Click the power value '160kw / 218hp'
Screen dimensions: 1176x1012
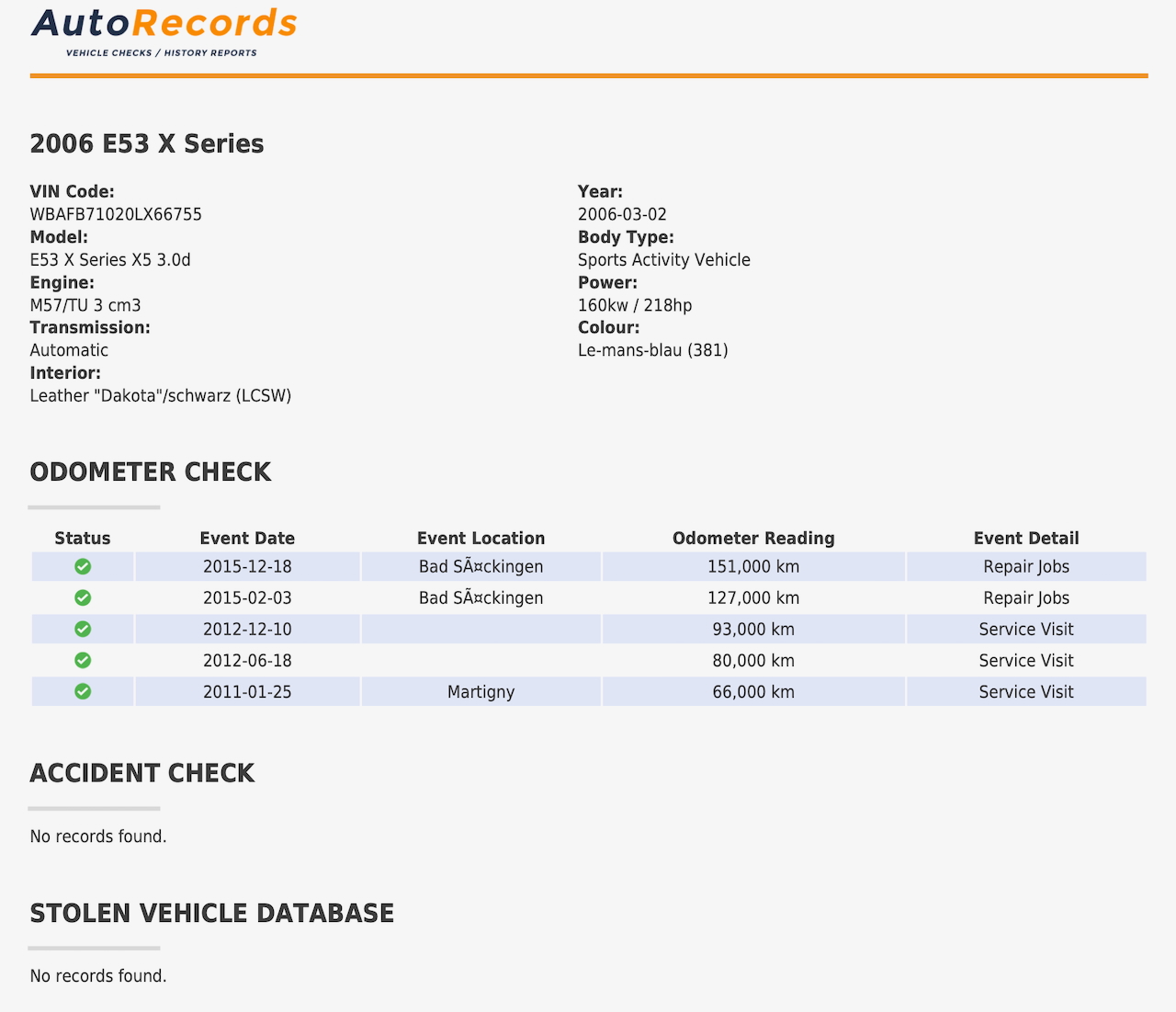(x=635, y=305)
